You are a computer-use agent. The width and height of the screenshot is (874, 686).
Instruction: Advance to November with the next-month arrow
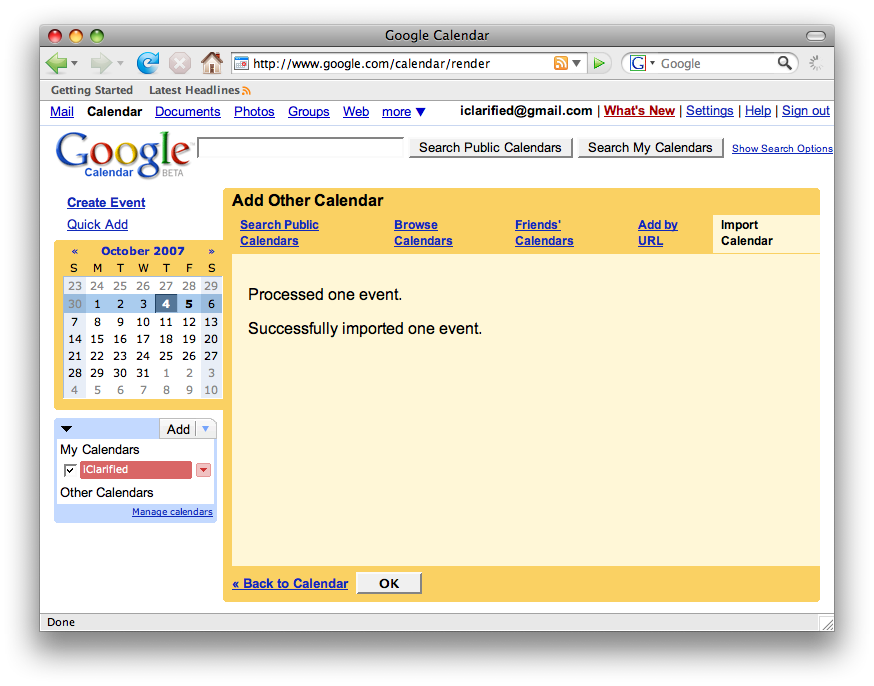pyautogui.click(x=211, y=251)
